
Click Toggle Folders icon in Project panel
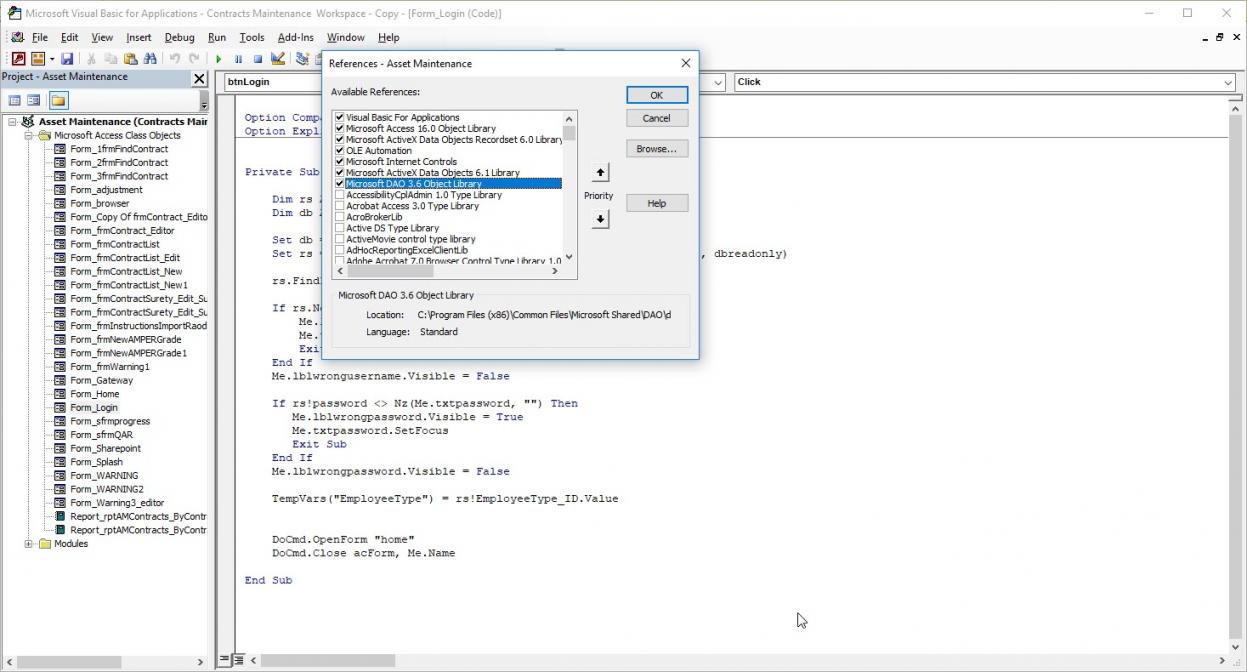[58, 100]
